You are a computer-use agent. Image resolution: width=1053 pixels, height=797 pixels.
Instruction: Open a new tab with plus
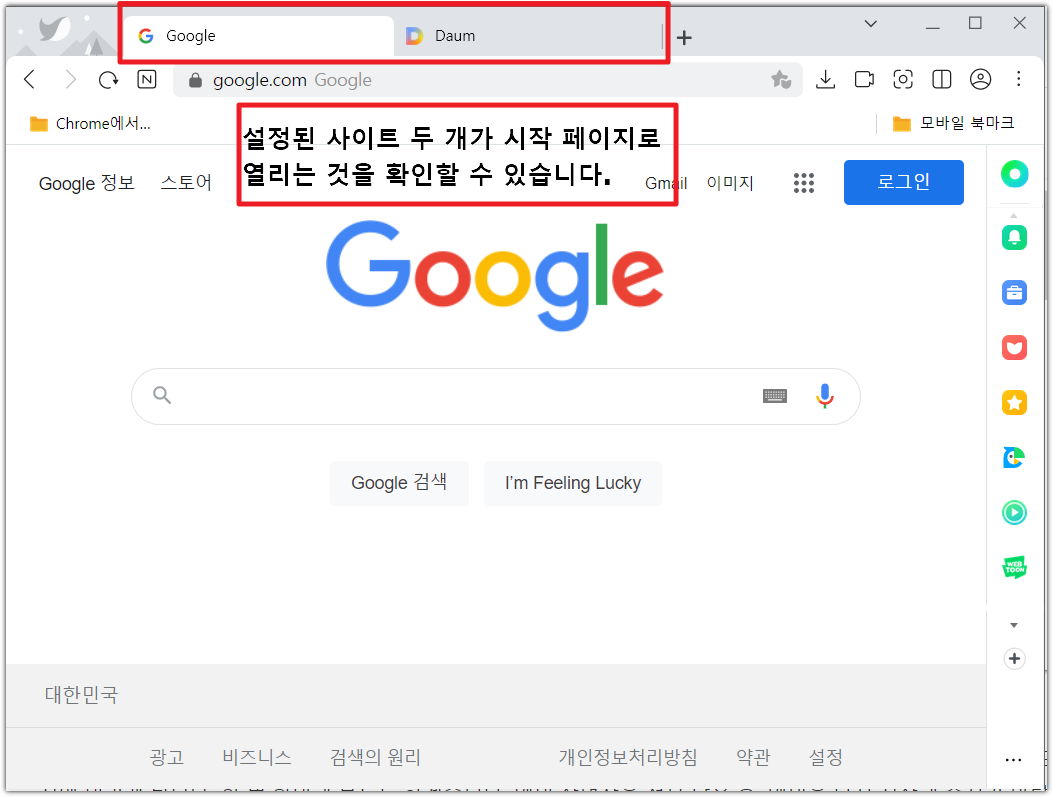[684, 38]
